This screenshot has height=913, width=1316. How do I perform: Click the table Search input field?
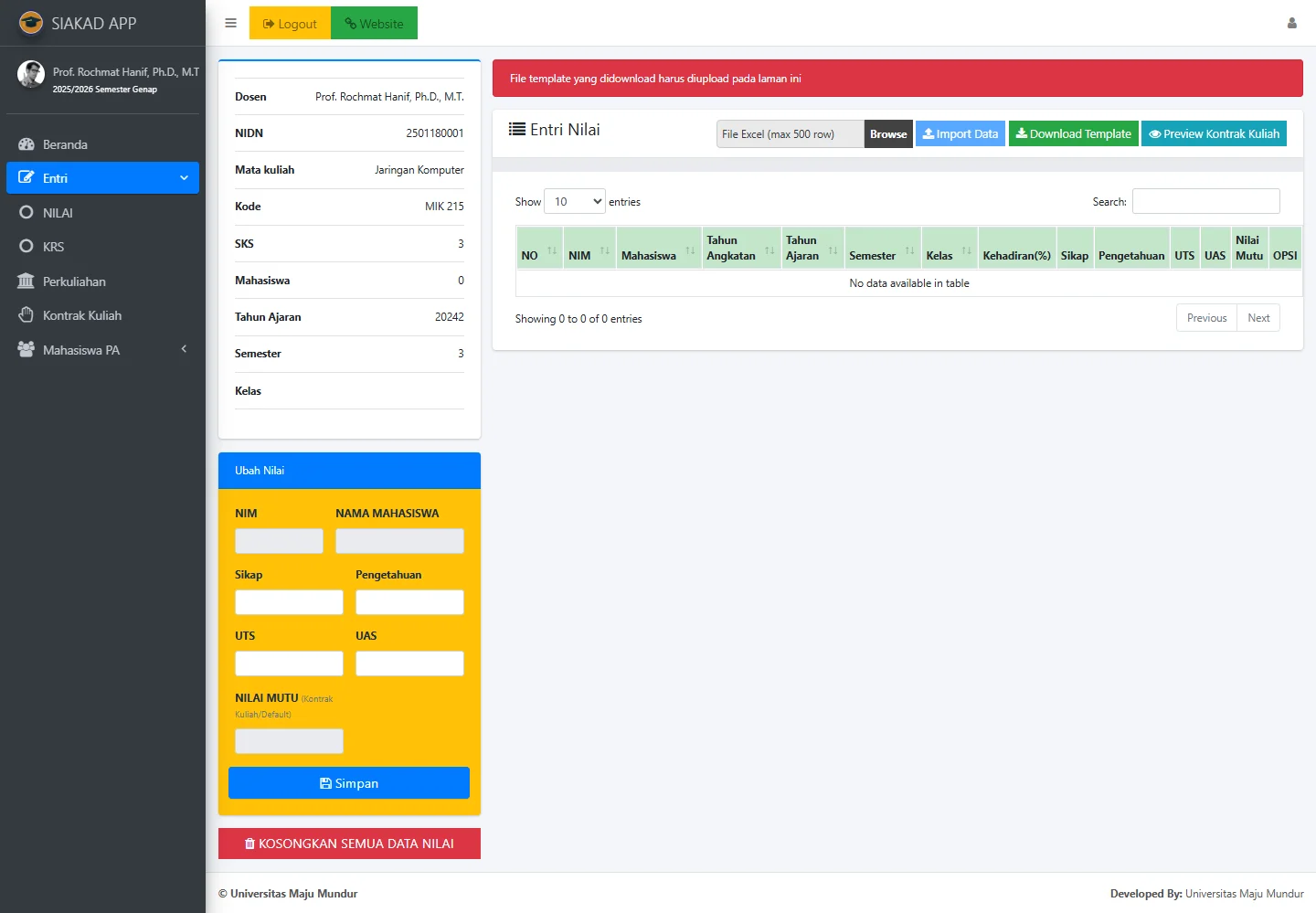click(1205, 202)
